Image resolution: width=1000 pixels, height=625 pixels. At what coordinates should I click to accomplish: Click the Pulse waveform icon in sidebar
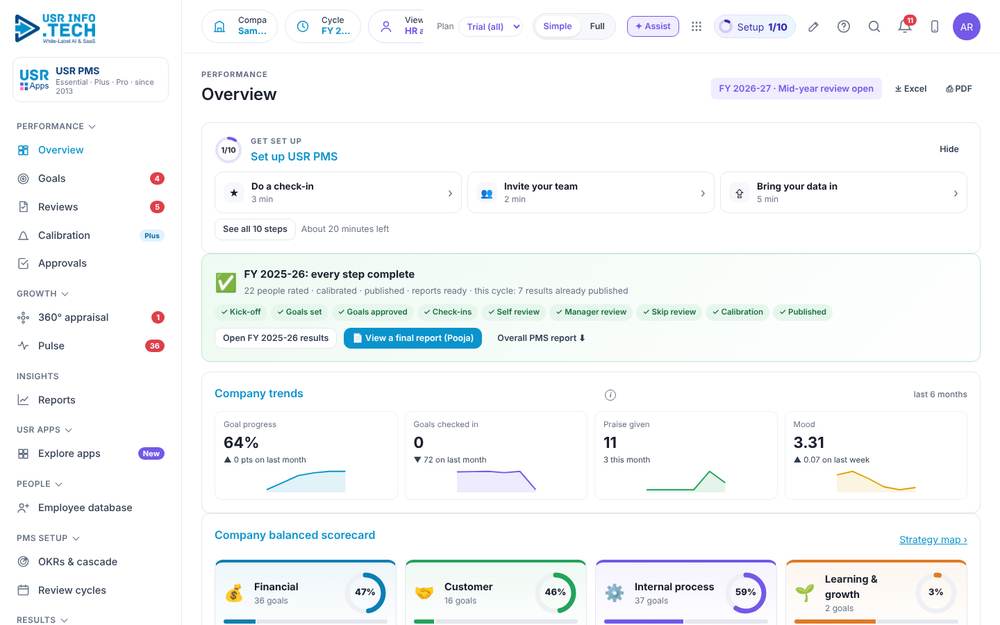pyautogui.click(x=23, y=346)
